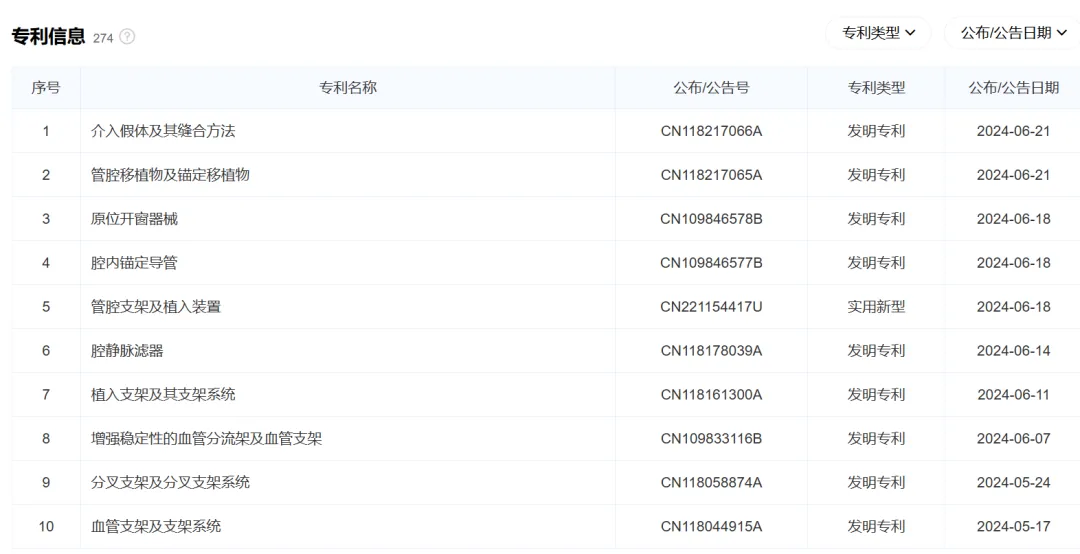
Task: Click the 实用新型 patent type cell
Action: (x=876, y=307)
